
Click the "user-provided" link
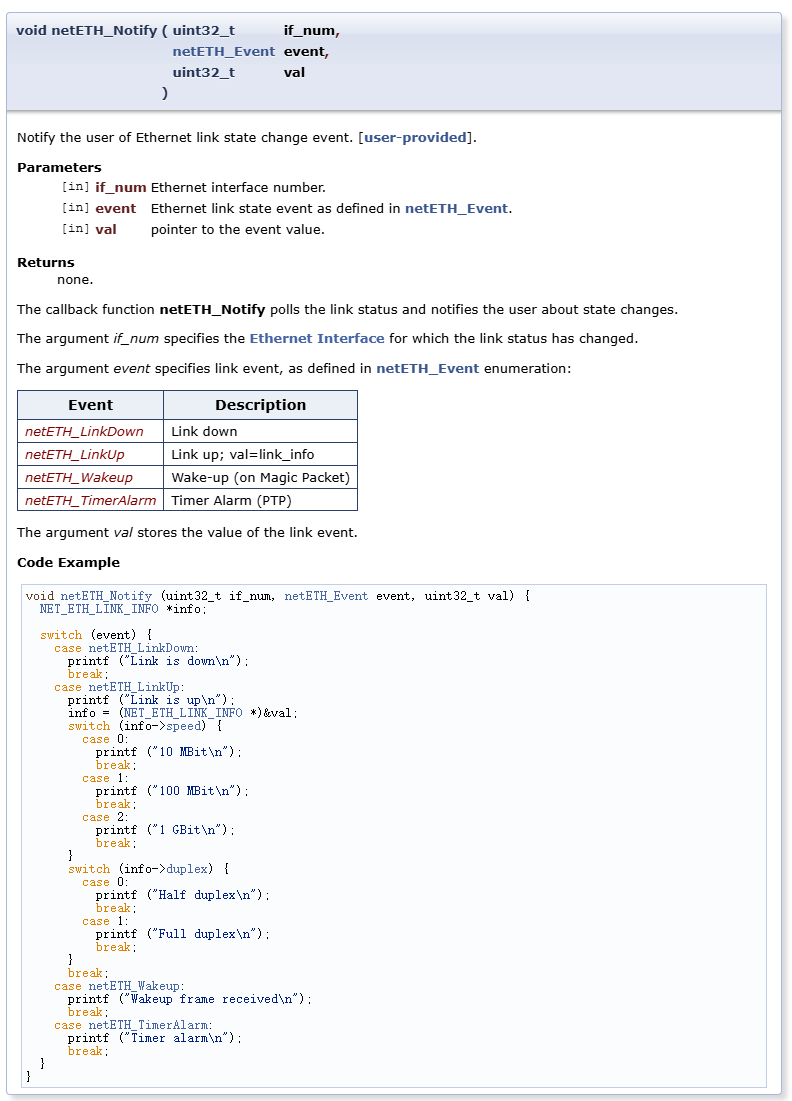(415, 137)
